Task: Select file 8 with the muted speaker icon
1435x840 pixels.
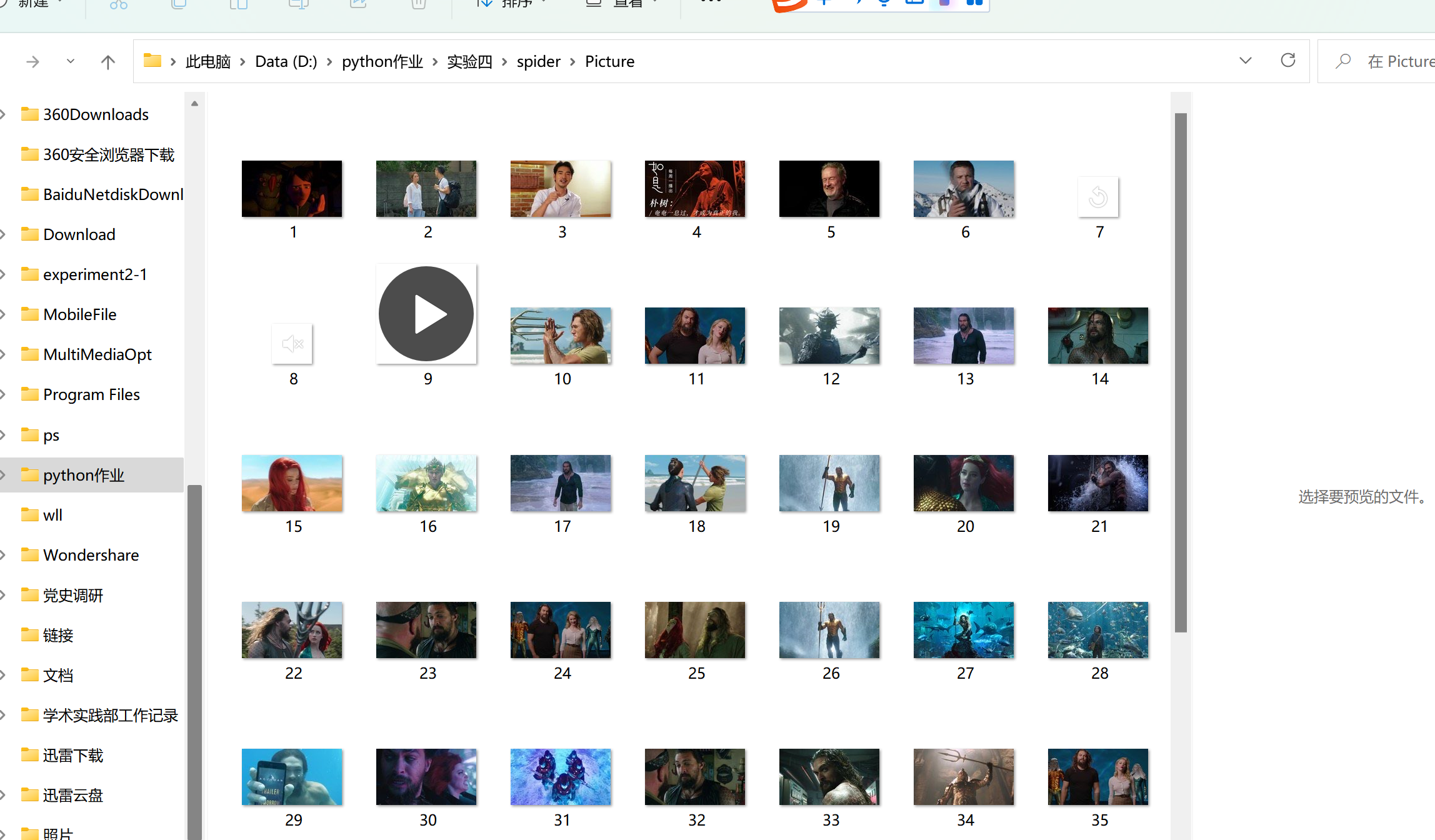Action: point(292,344)
